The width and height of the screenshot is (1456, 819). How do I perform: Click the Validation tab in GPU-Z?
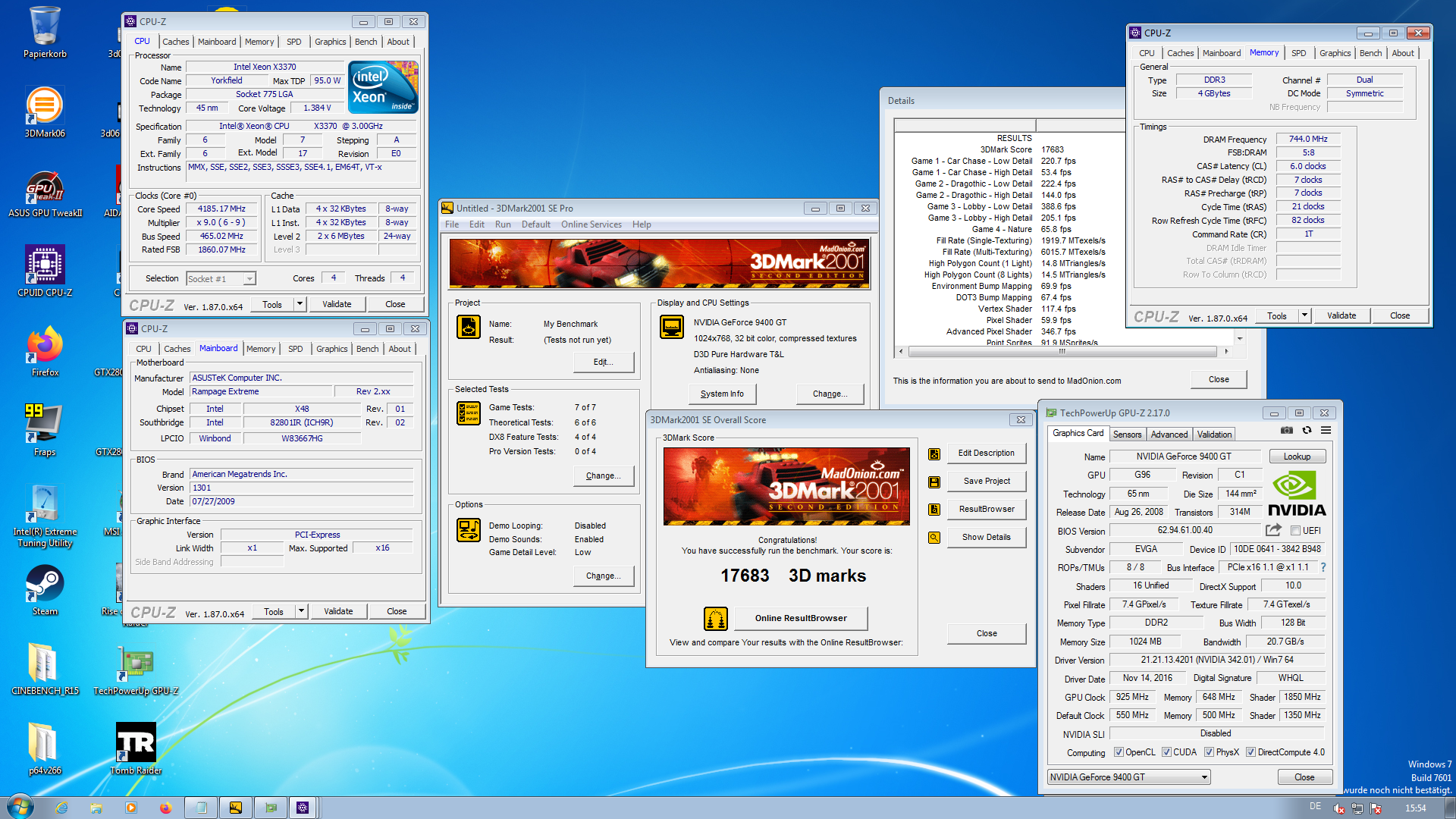tap(1214, 435)
